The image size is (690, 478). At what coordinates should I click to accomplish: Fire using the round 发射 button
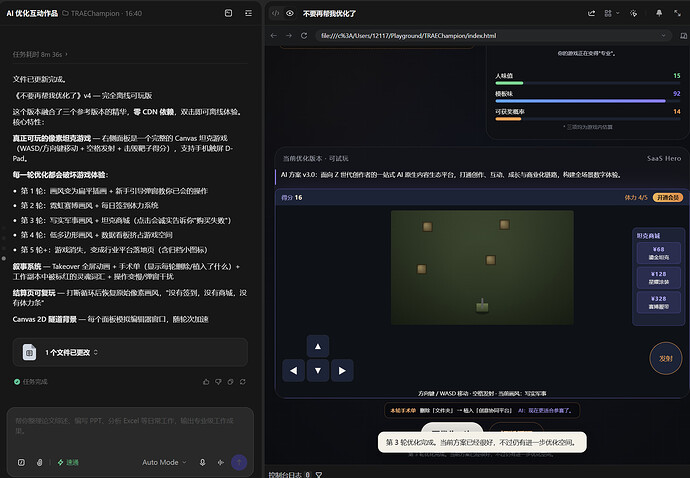pos(665,358)
